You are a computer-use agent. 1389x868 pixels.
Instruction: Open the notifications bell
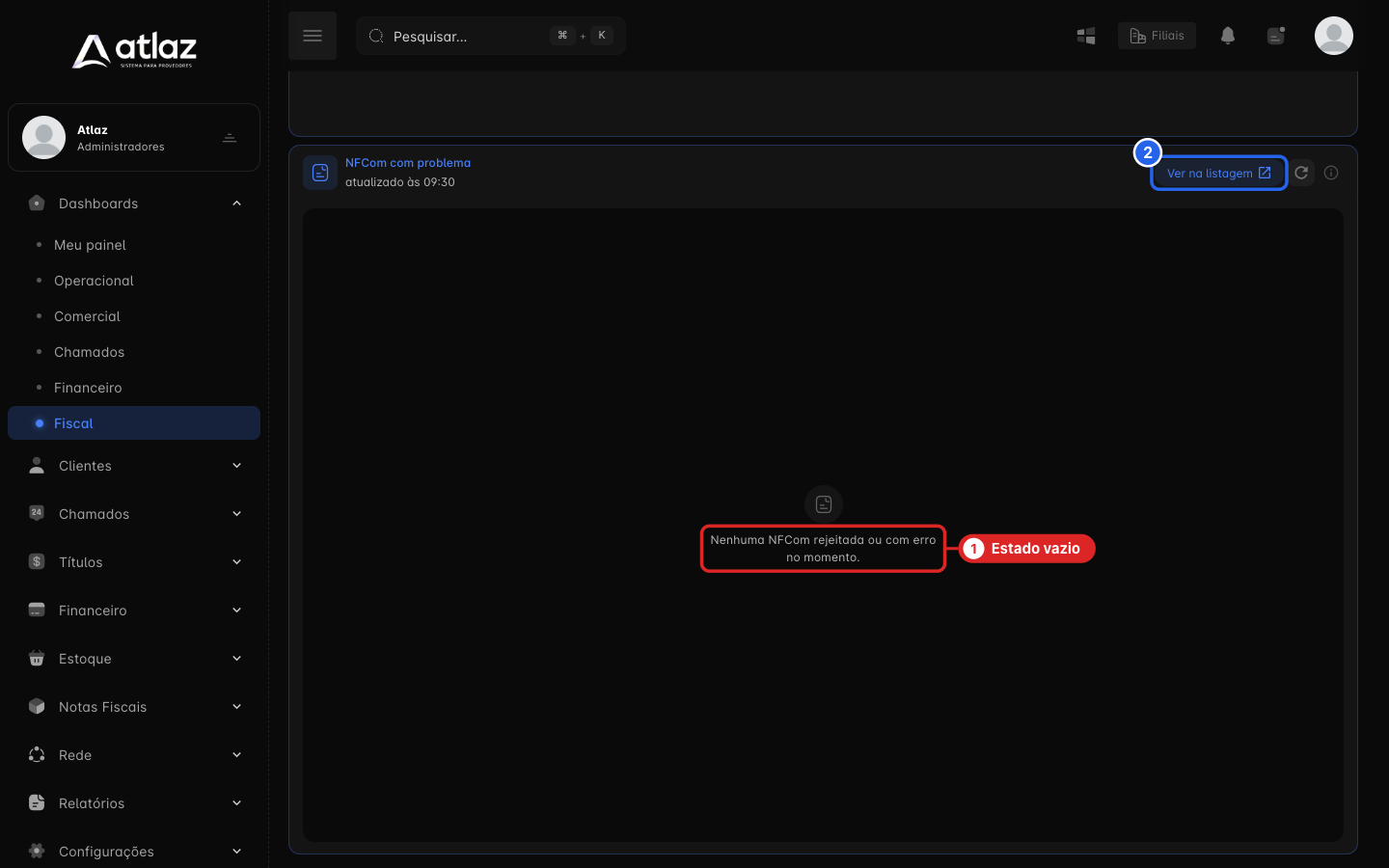(x=1228, y=36)
